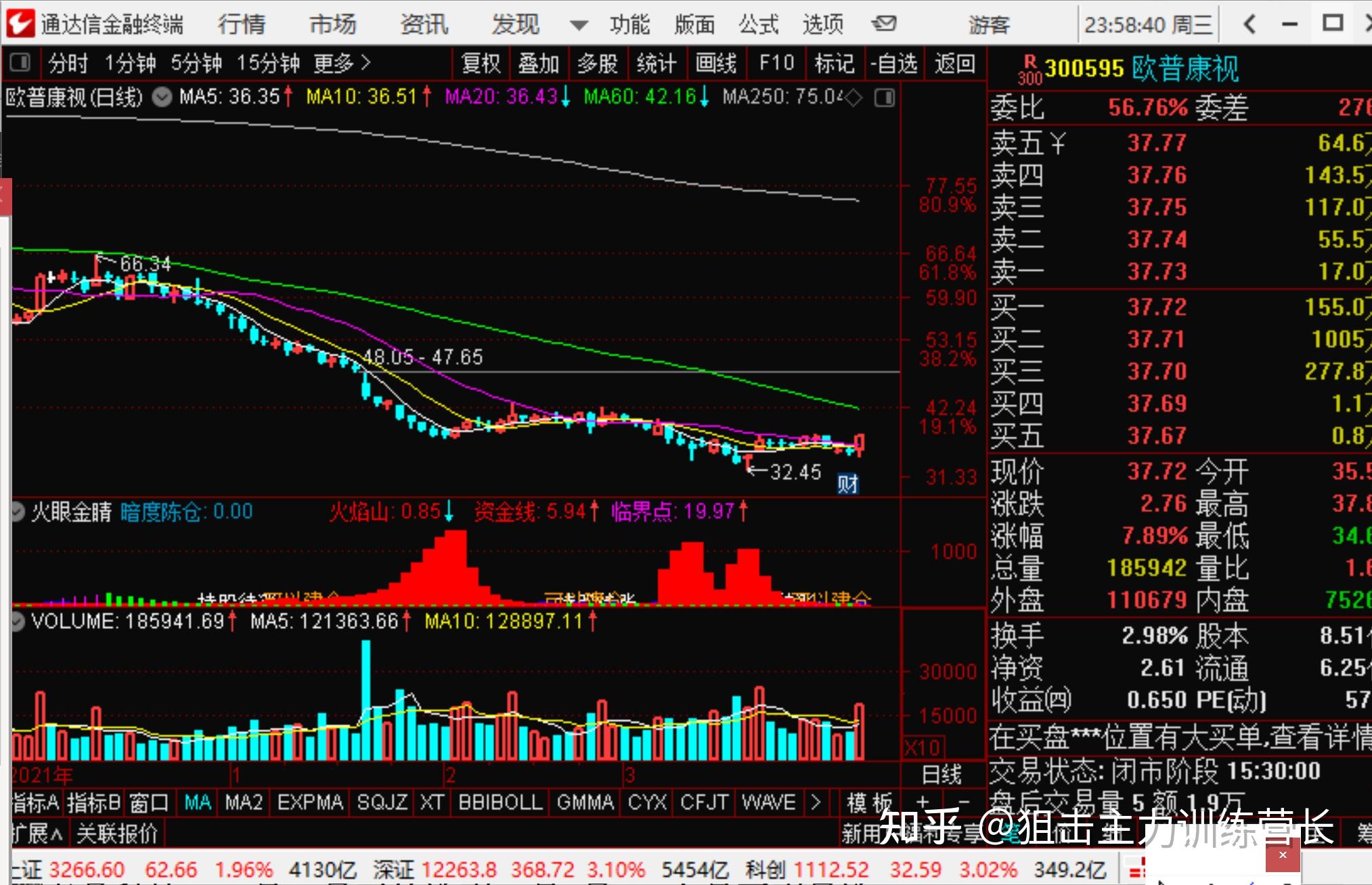
Task: Open the 市场 menu
Action: [x=333, y=24]
